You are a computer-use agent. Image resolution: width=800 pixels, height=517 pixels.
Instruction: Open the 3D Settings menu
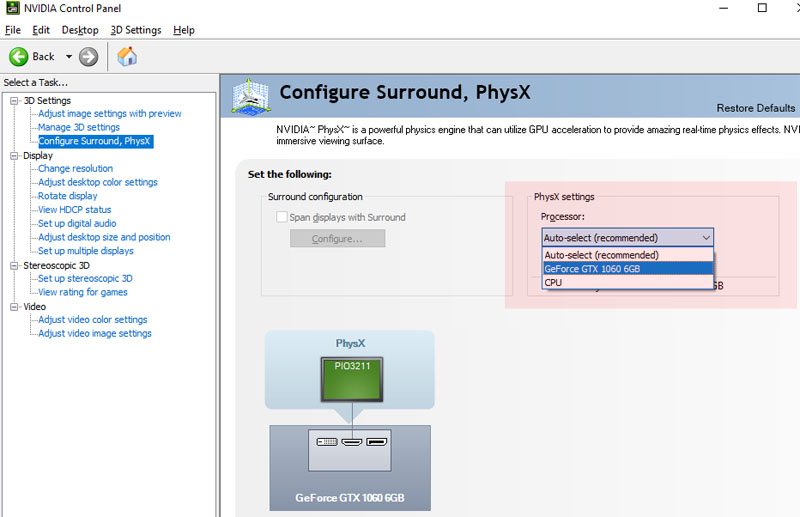[x=136, y=30]
